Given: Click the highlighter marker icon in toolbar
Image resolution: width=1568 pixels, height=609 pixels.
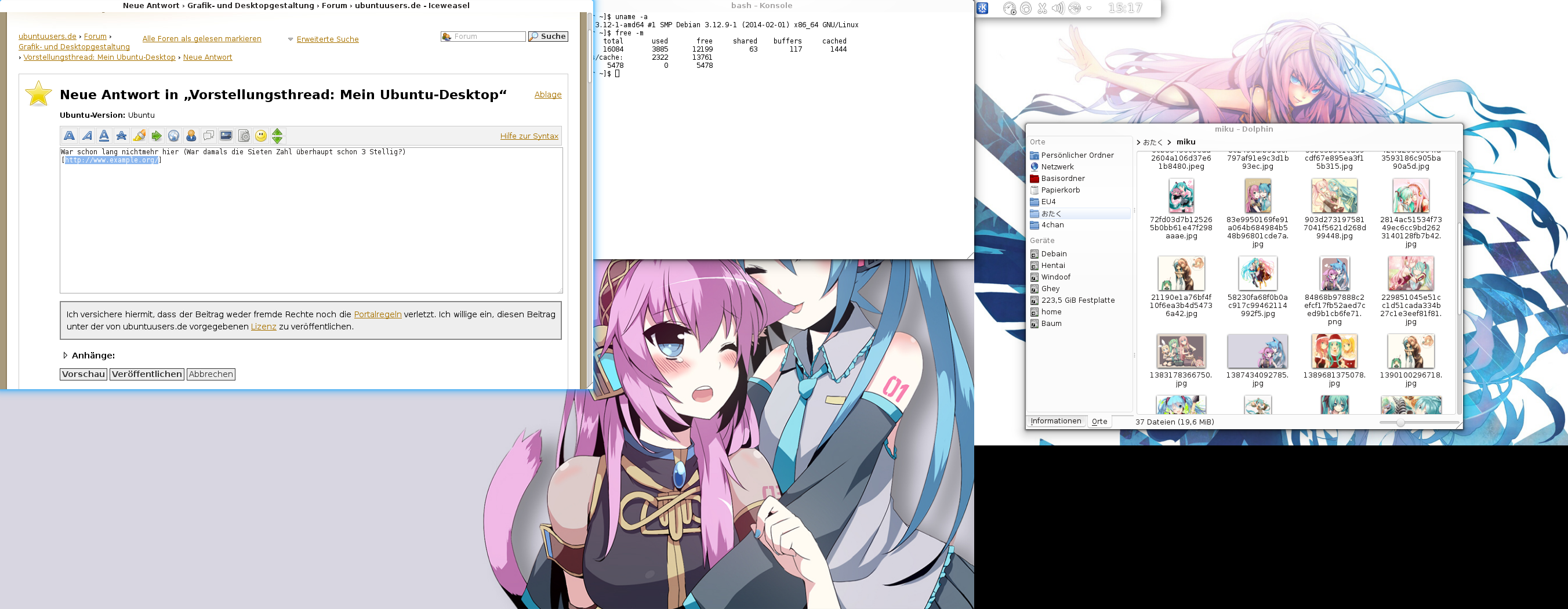Looking at the screenshot, I should [x=139, y=136].
